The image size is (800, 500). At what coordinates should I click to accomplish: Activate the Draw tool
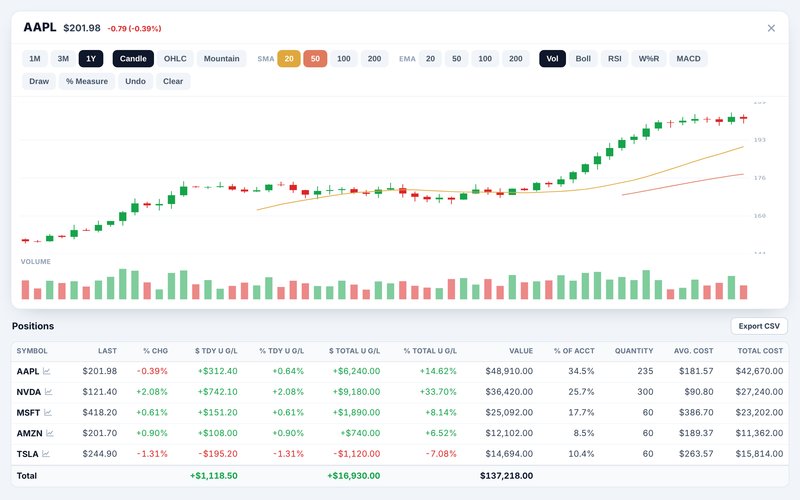(39, 81)
